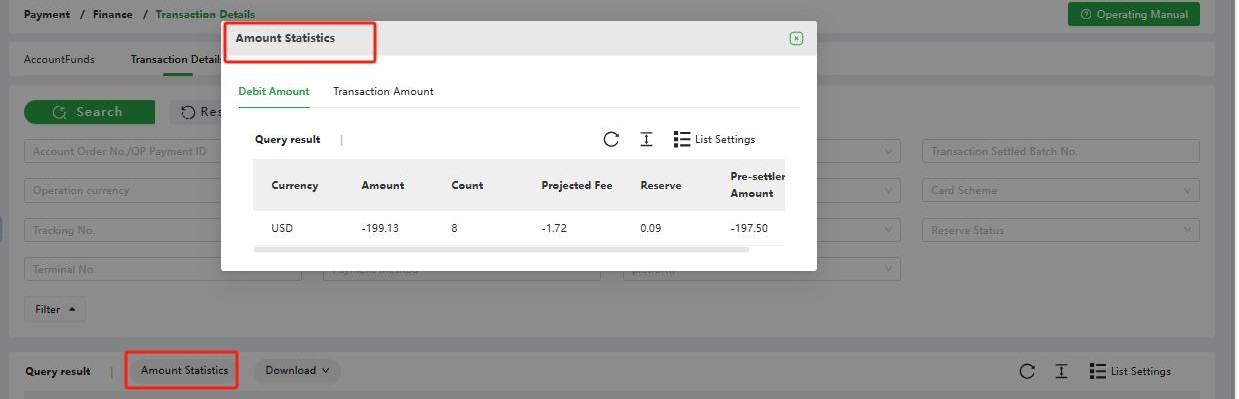
Task: Open the AccountFunds tab
Action: (x=59, y=59)
